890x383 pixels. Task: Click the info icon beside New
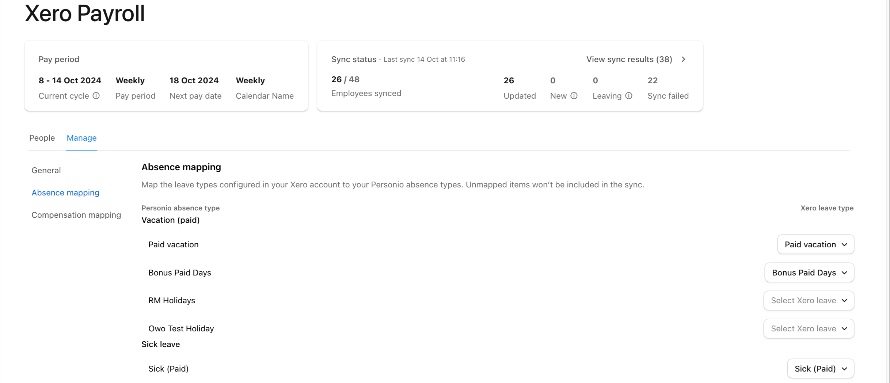574,96
